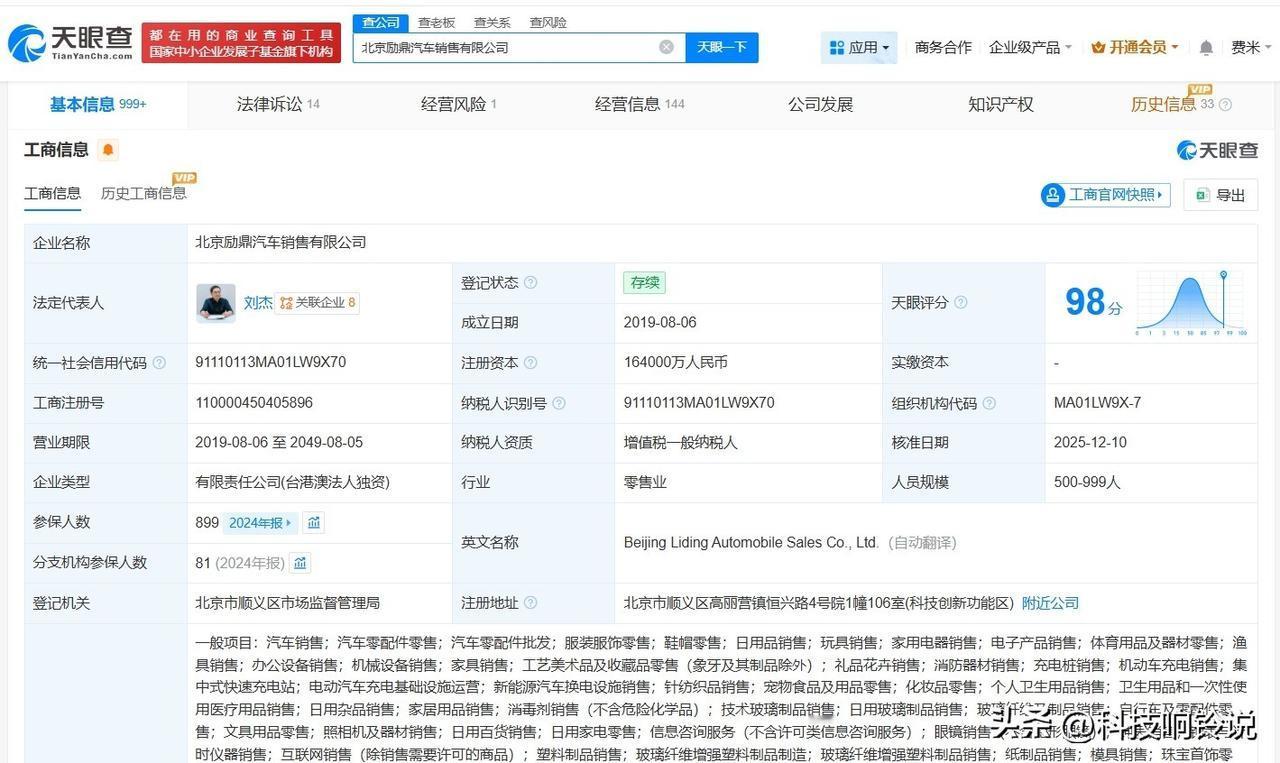Viewport: 1280px width, 763px height.
Task: Expand the 开通会员 dropdown
Action: point(1135,47)
